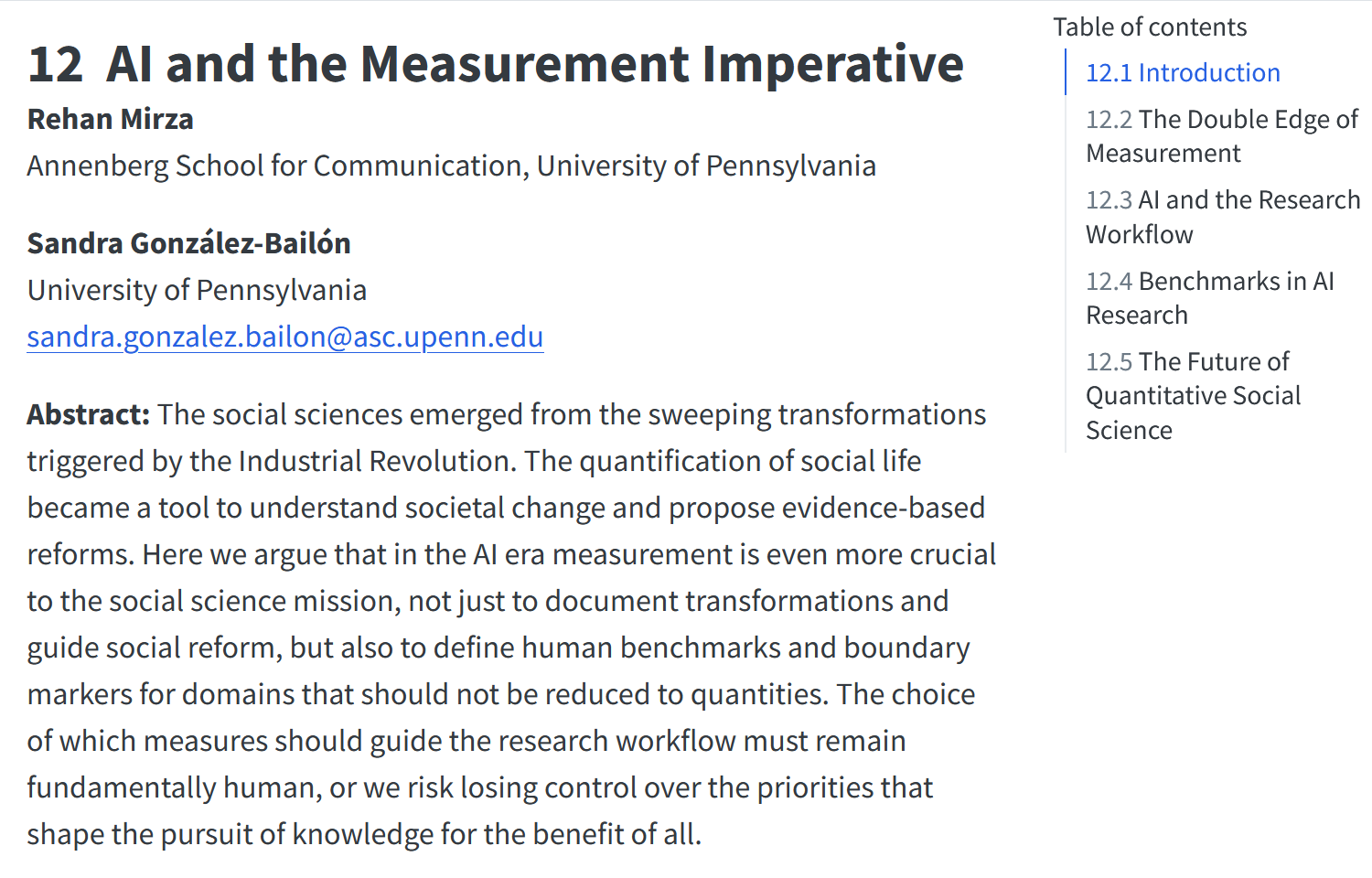Select author name Sandra González-Bailón

point(189,243)
